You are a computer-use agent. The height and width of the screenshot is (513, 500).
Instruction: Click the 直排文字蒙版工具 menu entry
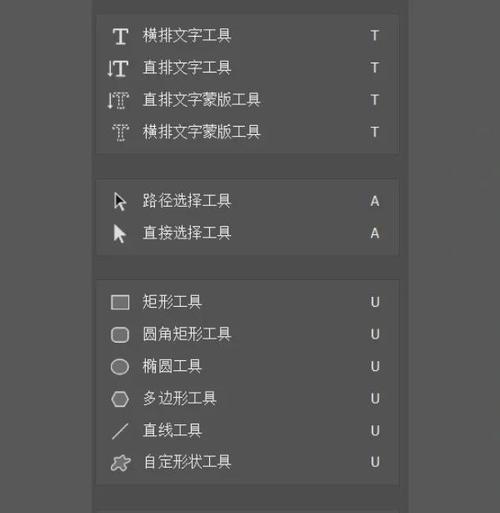pyautogui.click(x=247, y=100)
